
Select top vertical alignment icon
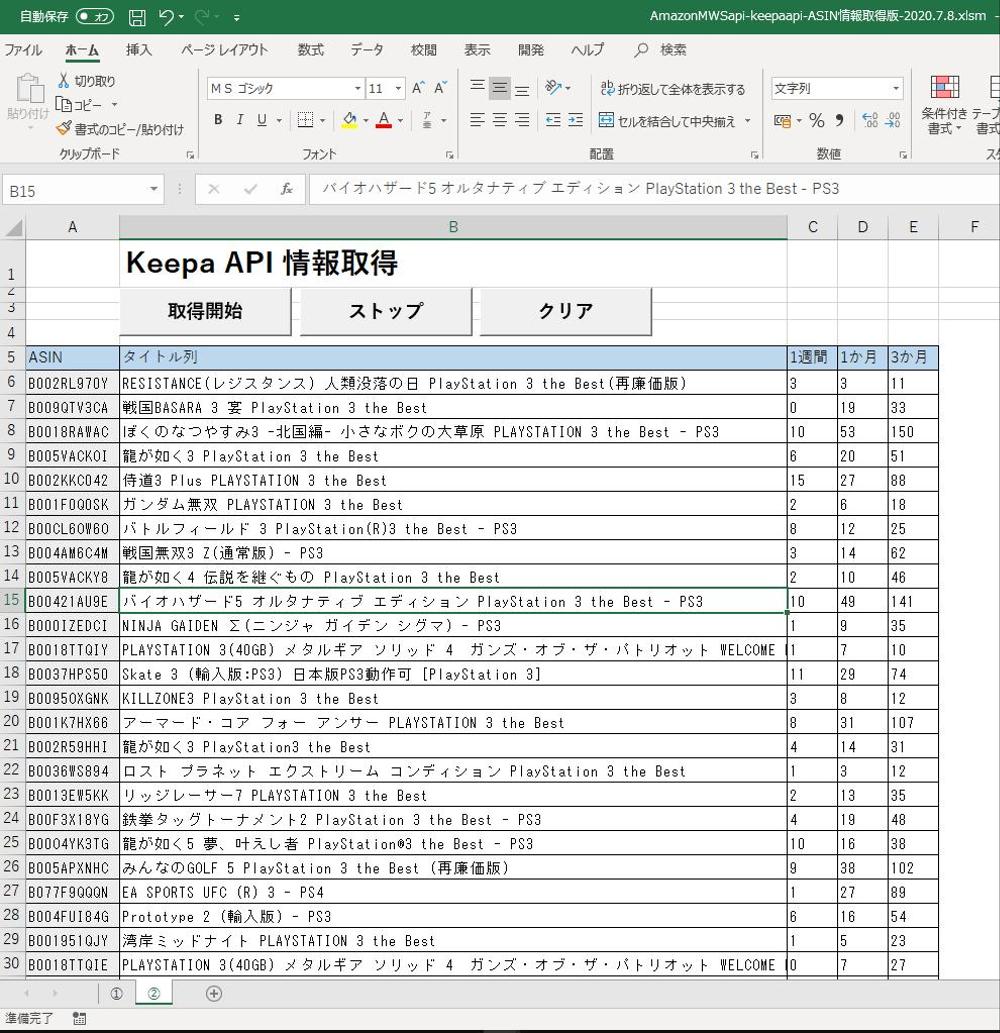click(478, 88)
